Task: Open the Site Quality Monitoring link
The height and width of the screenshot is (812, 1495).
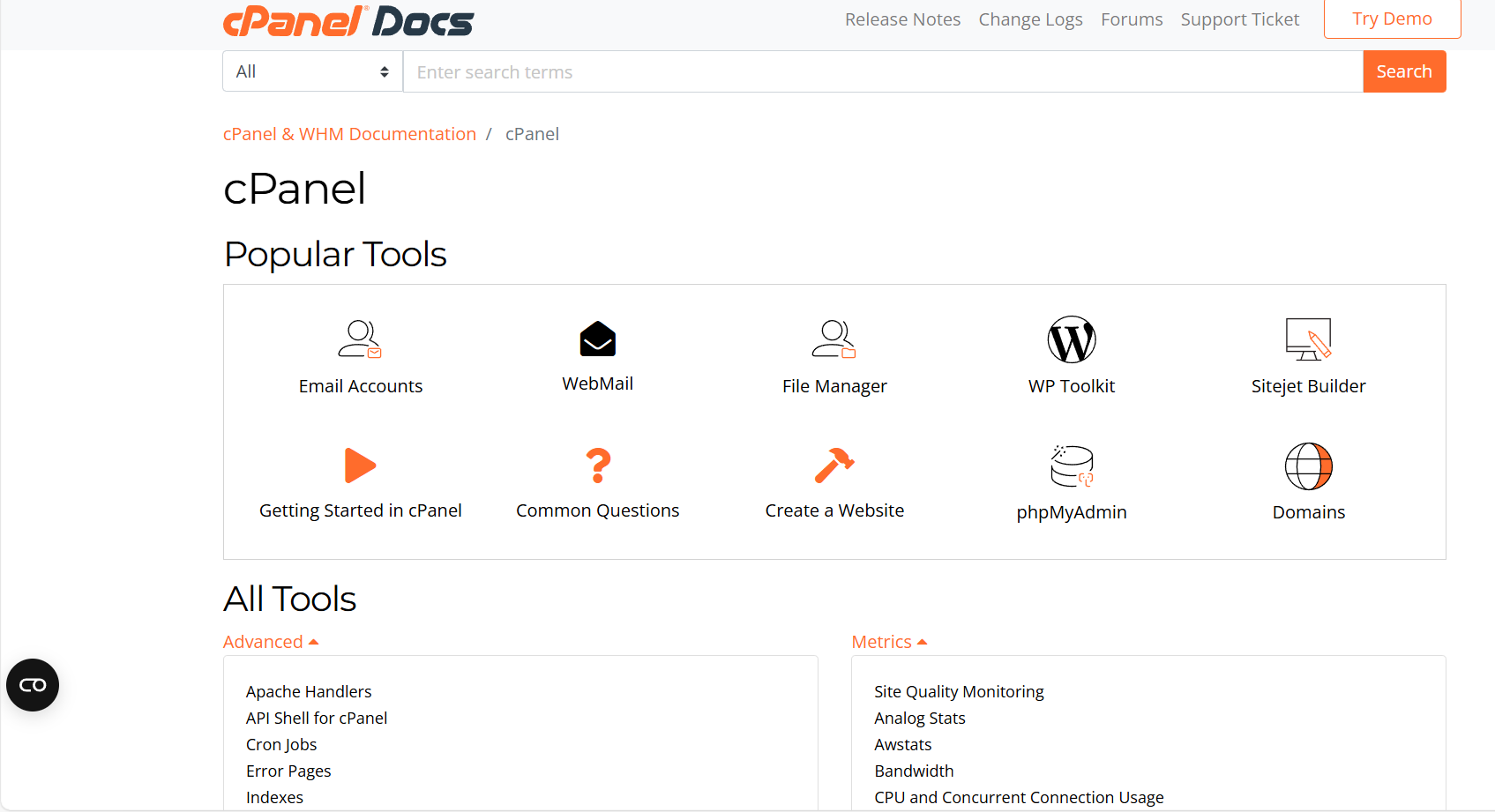Action: [x=959, y=692]
